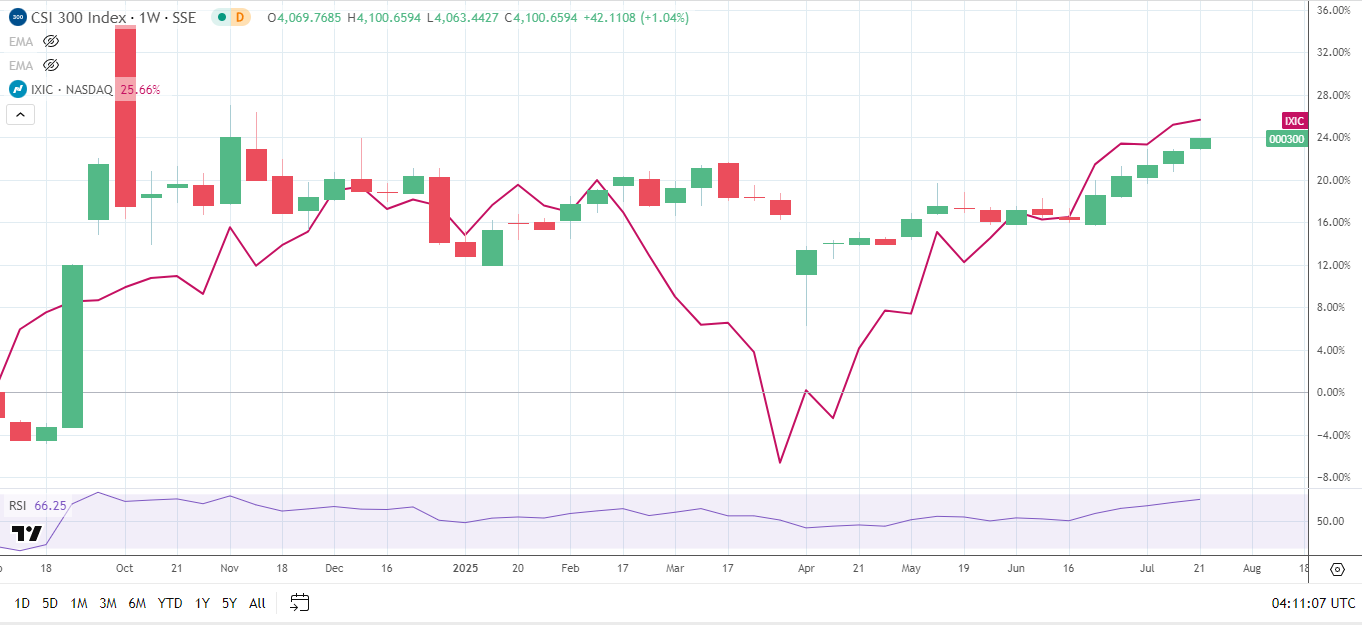
Task: Click the first EMA legend label
Action: click(21, 41)
